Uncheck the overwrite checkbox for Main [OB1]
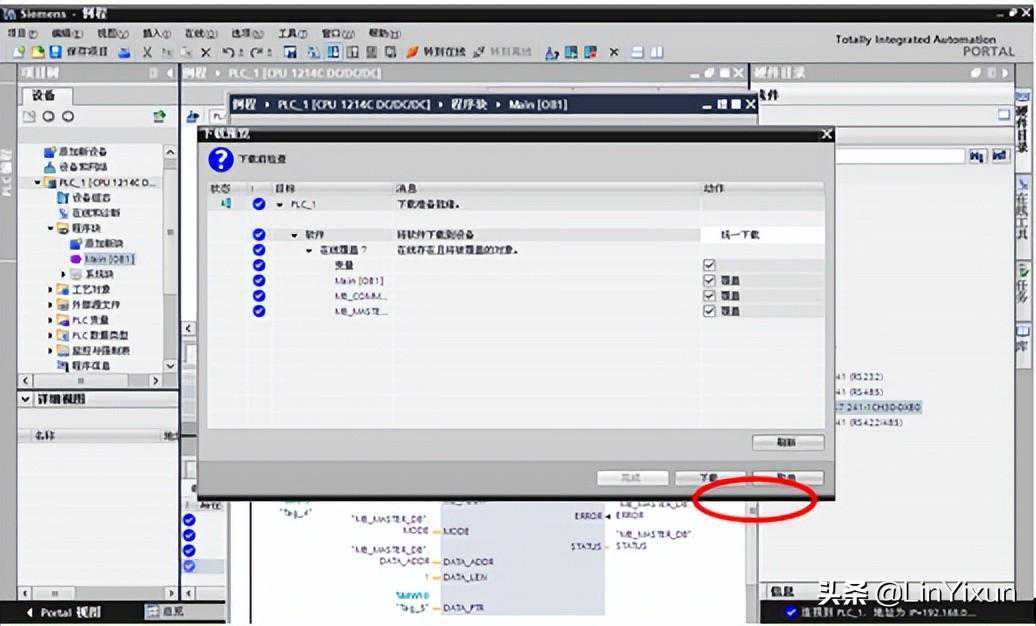Screen dimensions: 1036x626 click(709, 281)
